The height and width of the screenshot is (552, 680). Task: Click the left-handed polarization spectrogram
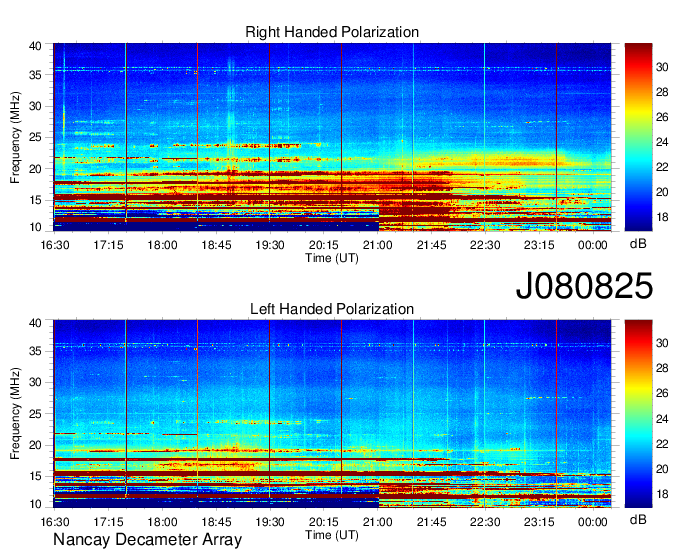coord(332,414)
